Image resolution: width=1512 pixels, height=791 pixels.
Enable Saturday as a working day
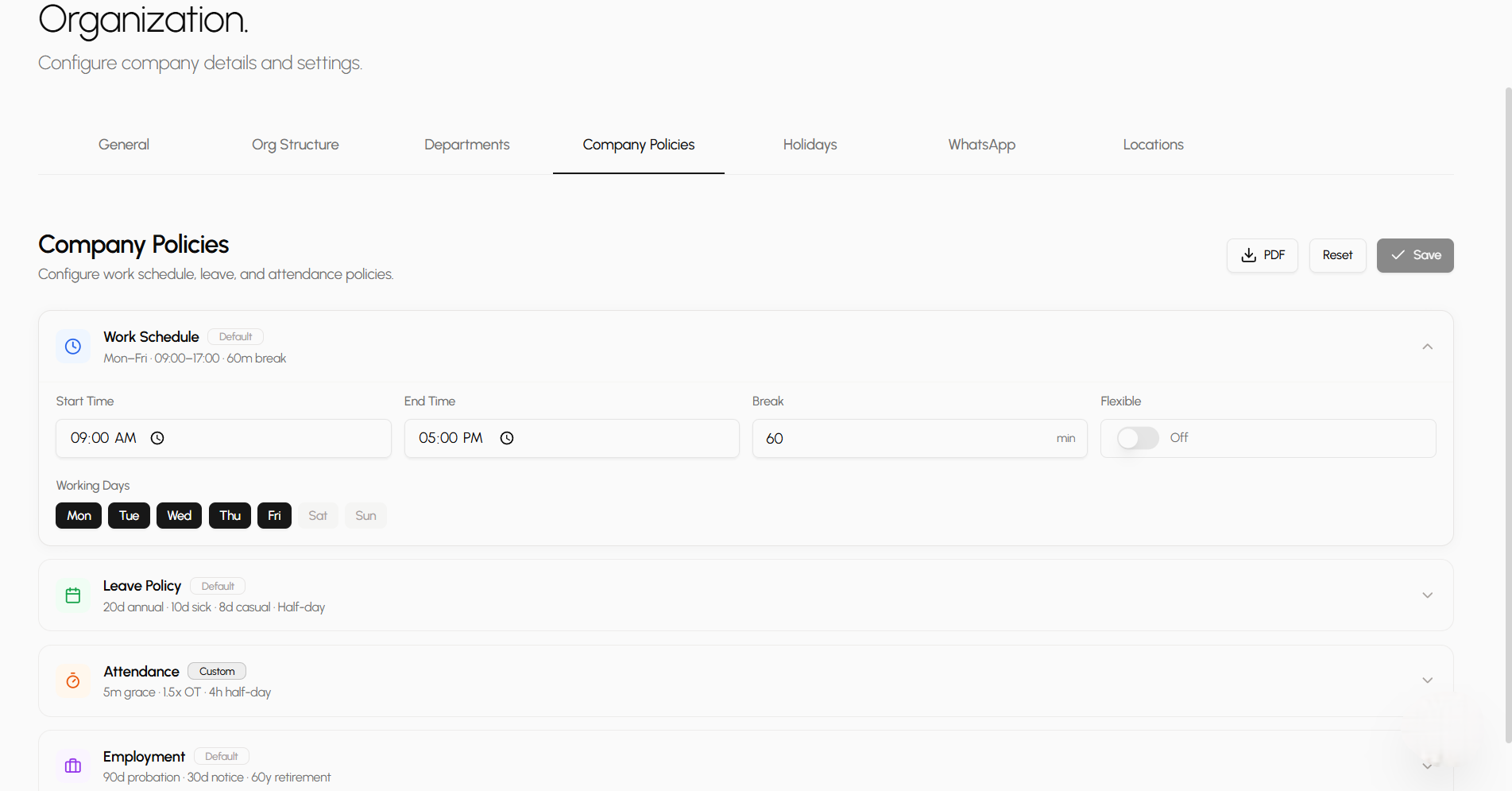pyautogui.click(x=318, y=515)
